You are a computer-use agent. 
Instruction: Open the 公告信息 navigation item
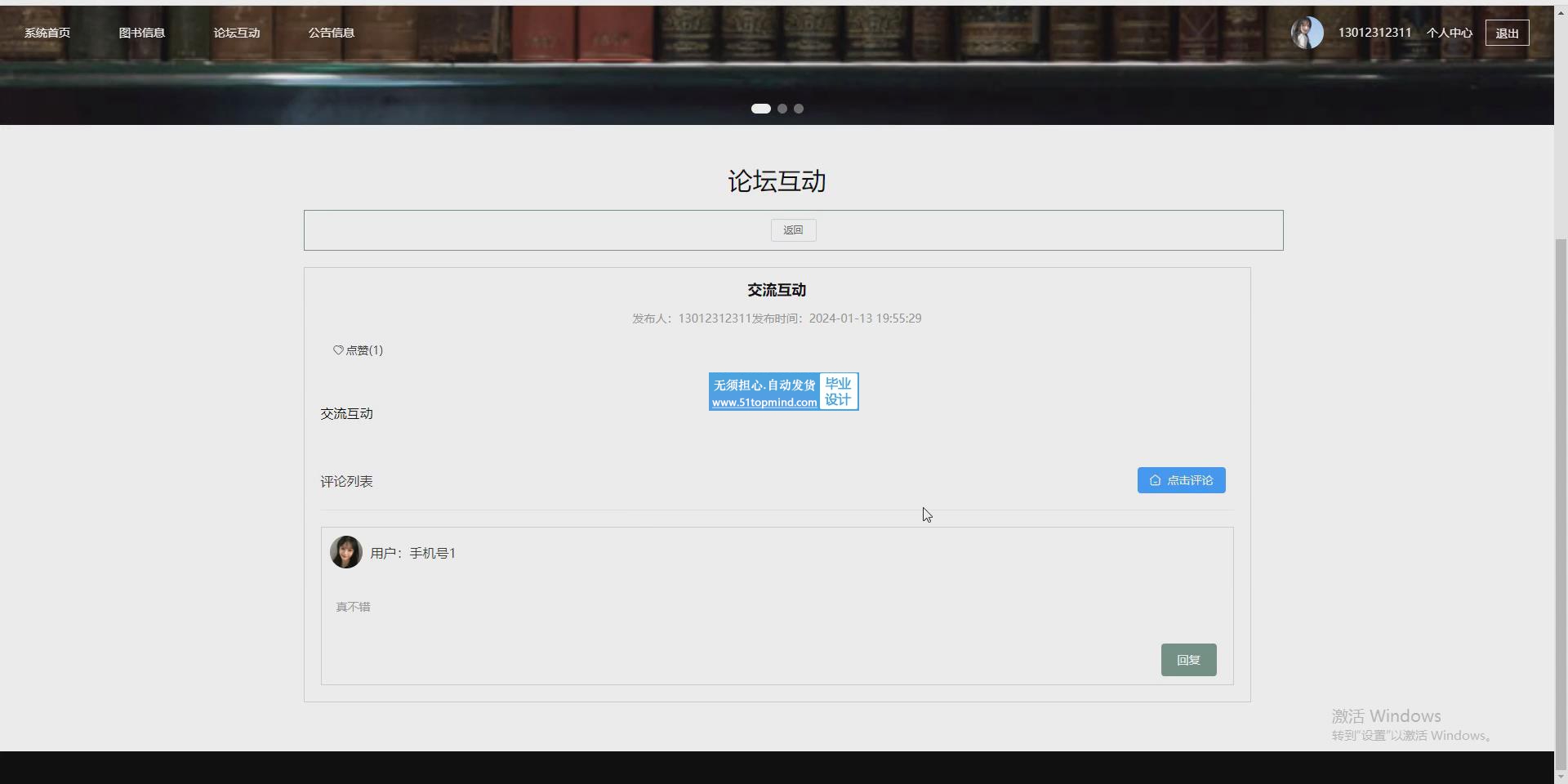pos(332,33)
